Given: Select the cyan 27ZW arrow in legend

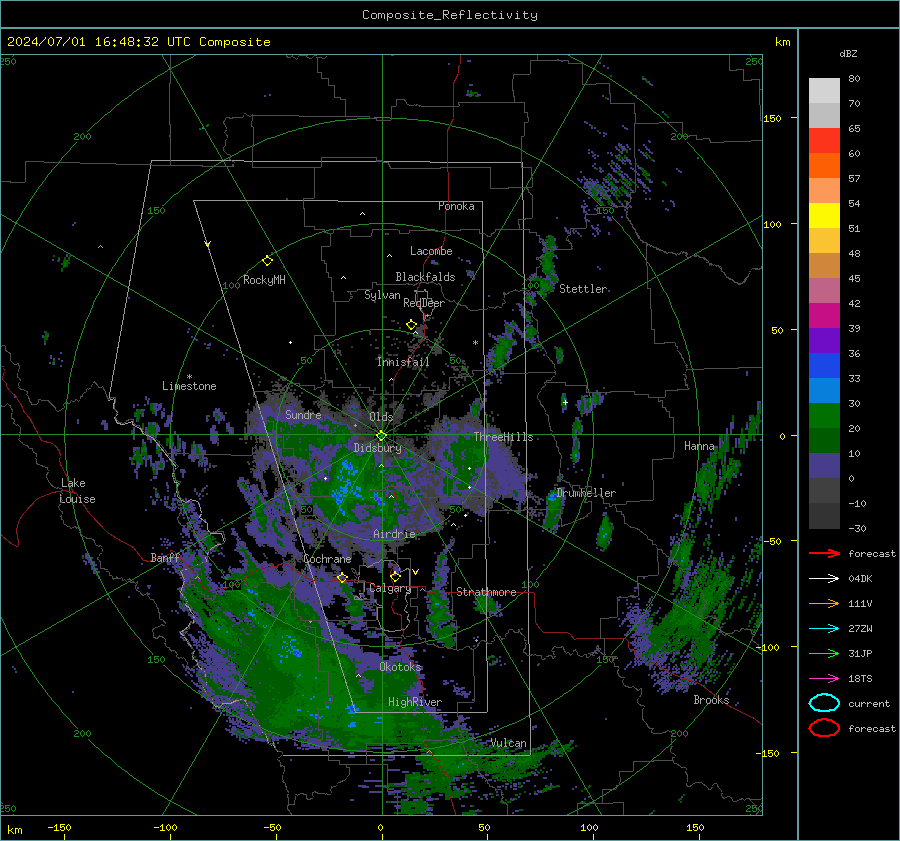Looking at the screenshot, I should pos(824,629).
